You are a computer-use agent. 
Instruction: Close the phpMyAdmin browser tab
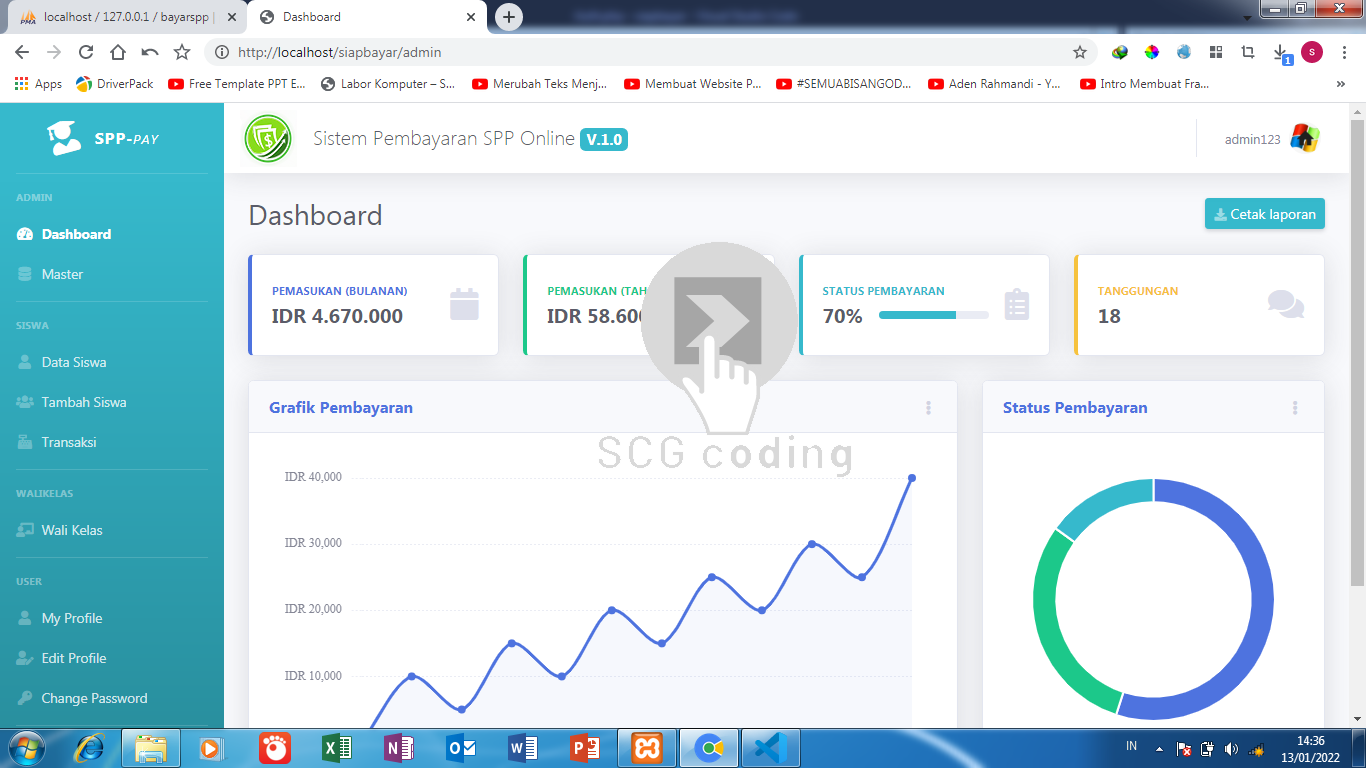pyautogui.click(x=230, y=17)
